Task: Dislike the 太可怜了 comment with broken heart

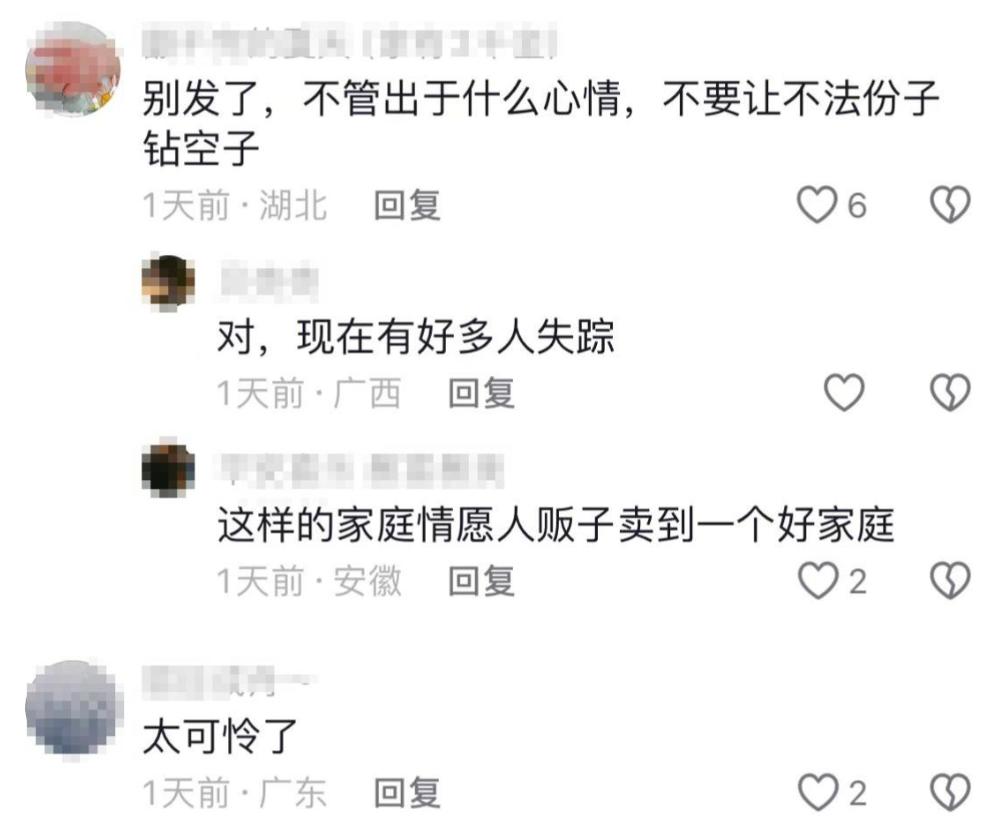Action: click(x=950, y=792)
